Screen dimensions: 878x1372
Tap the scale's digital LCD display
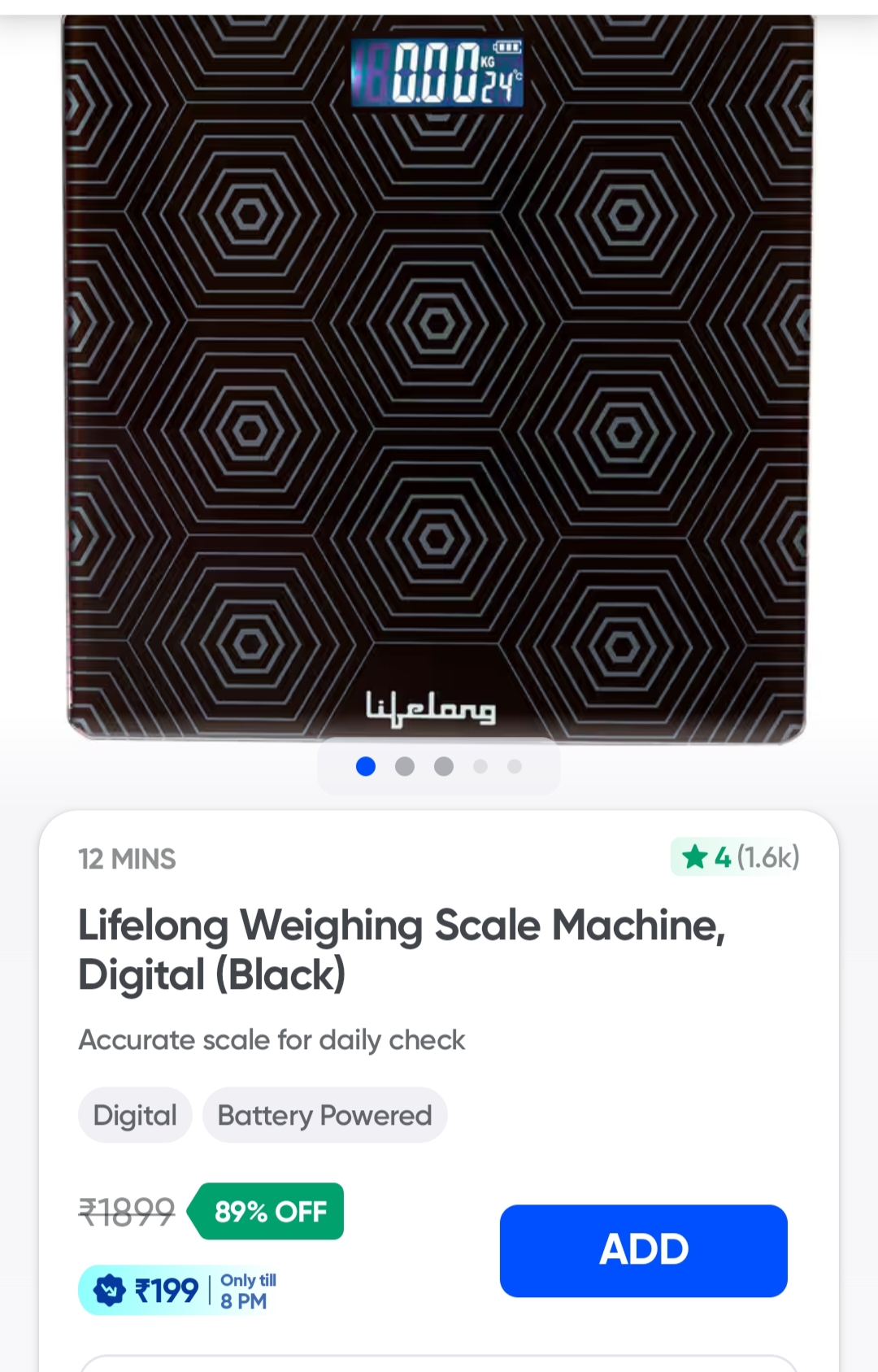(437, 75)
